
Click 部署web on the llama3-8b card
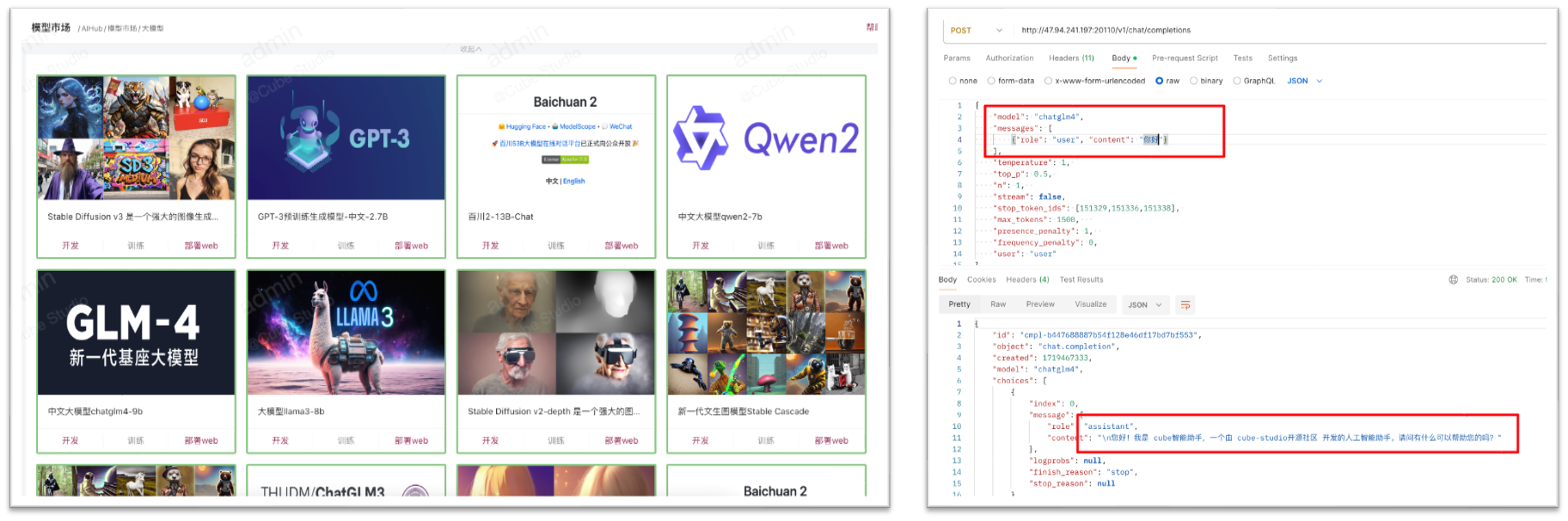pyautogui.click(x=411, y=441)
